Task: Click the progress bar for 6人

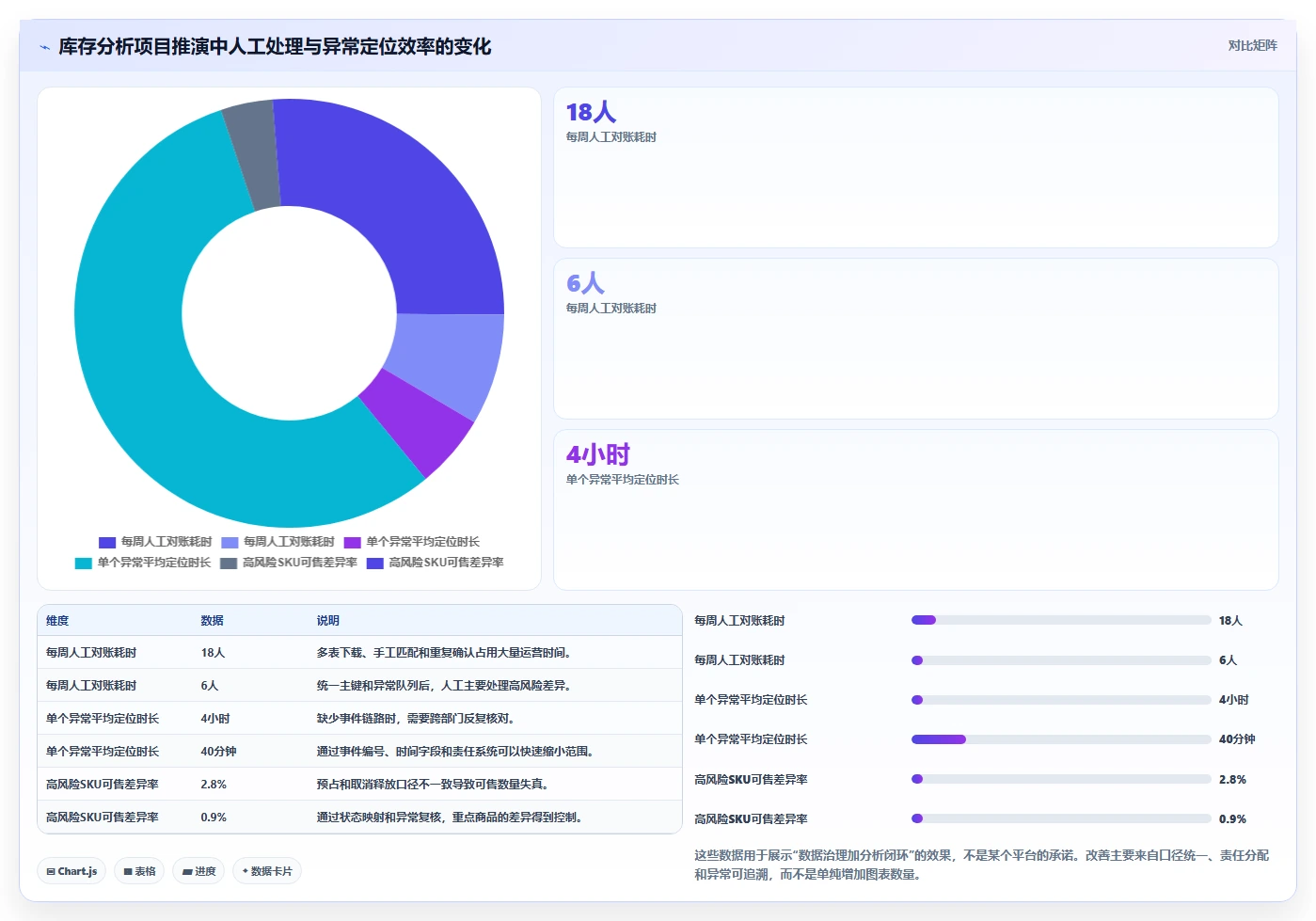Action: tap(1061, 660)
